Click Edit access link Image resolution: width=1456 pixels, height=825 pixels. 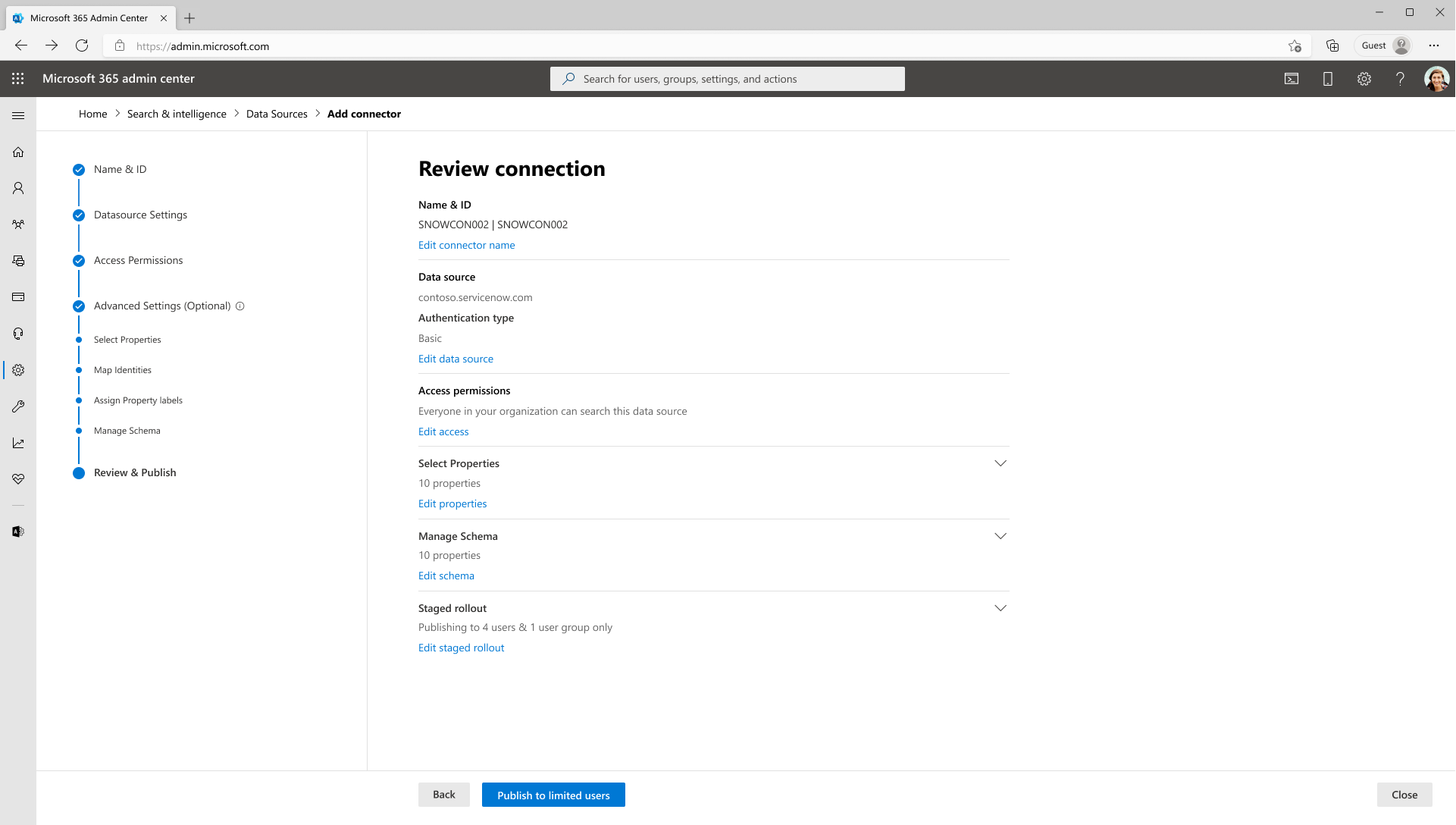point(443,430)
